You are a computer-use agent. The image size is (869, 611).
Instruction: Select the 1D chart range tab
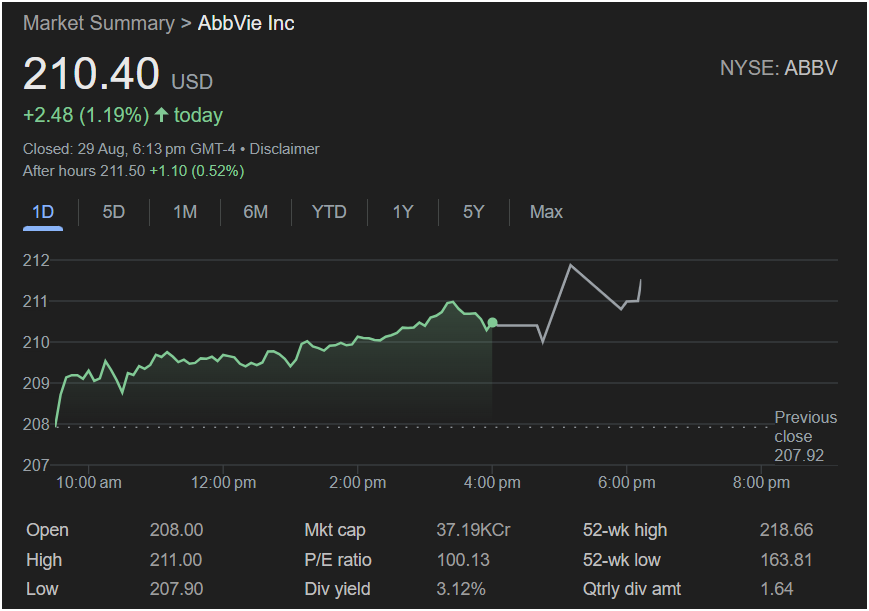coord(43,212)
